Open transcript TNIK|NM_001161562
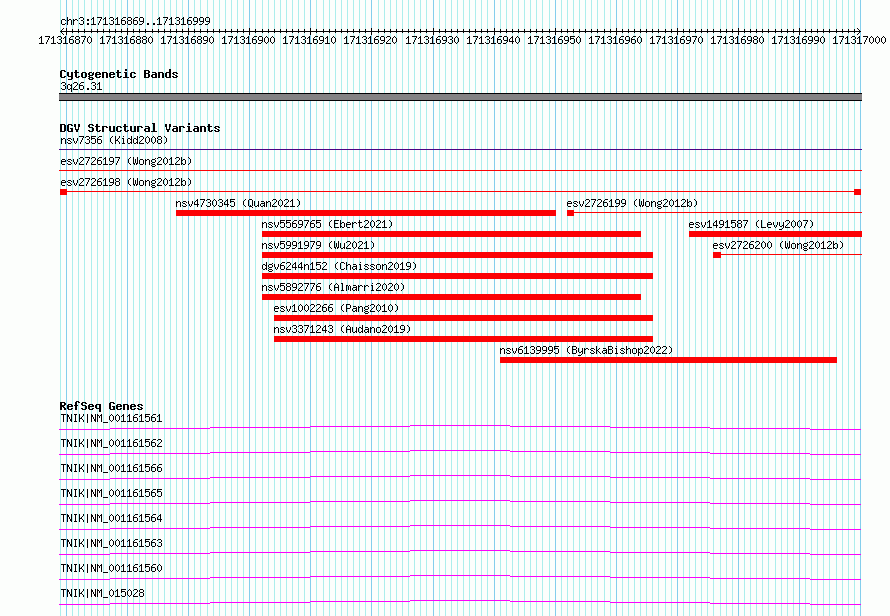 click(111, 443)
